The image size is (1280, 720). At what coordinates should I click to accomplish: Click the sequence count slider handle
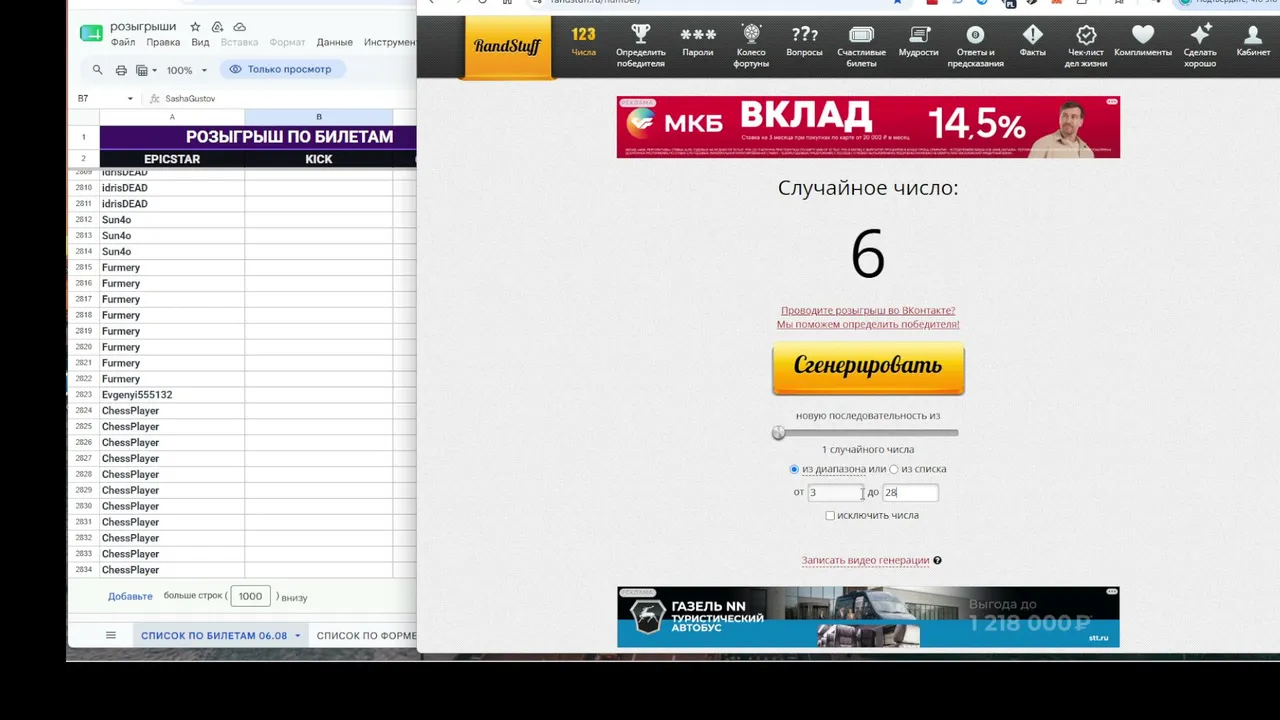coord(779,433)
